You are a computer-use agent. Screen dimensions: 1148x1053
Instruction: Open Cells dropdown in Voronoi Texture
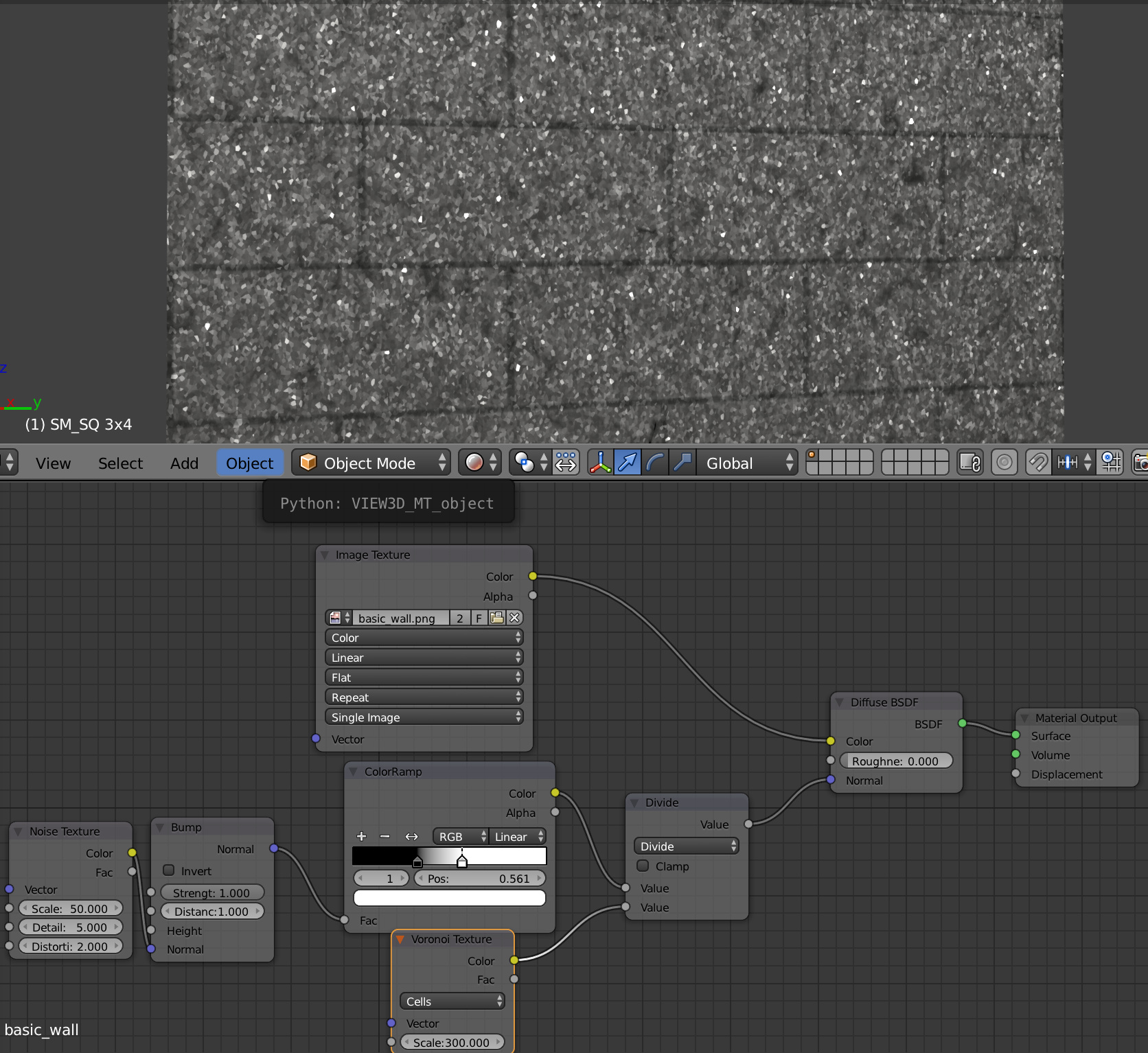pyautogui.click(x=452, y=1002)
